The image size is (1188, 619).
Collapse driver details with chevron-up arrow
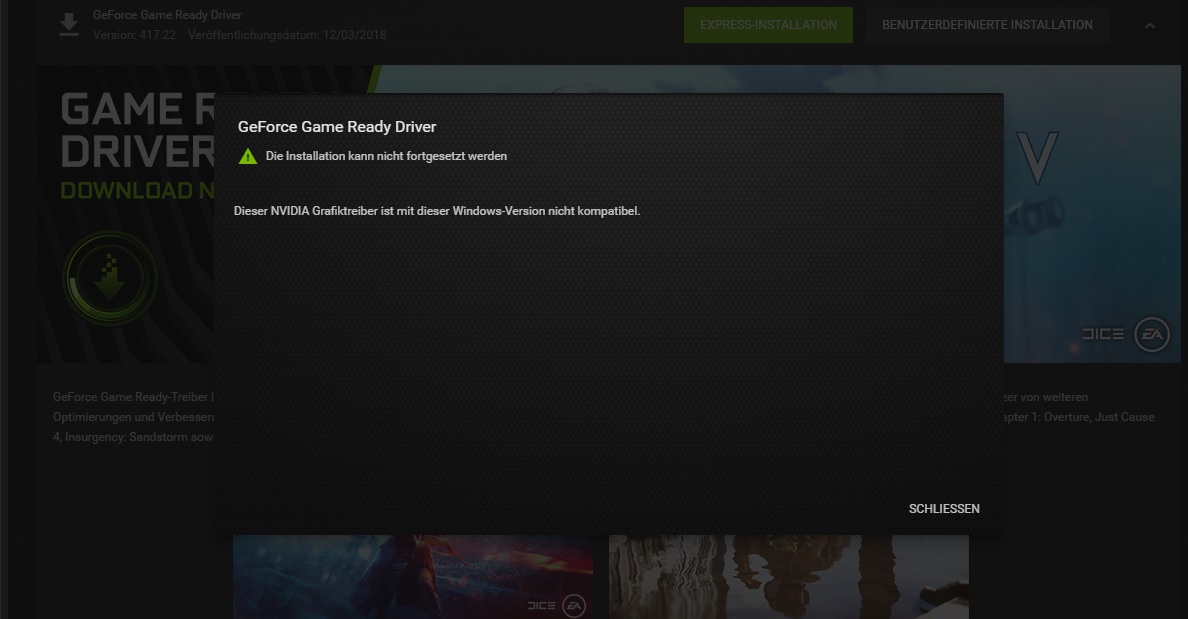click(x=1149, y=25)
